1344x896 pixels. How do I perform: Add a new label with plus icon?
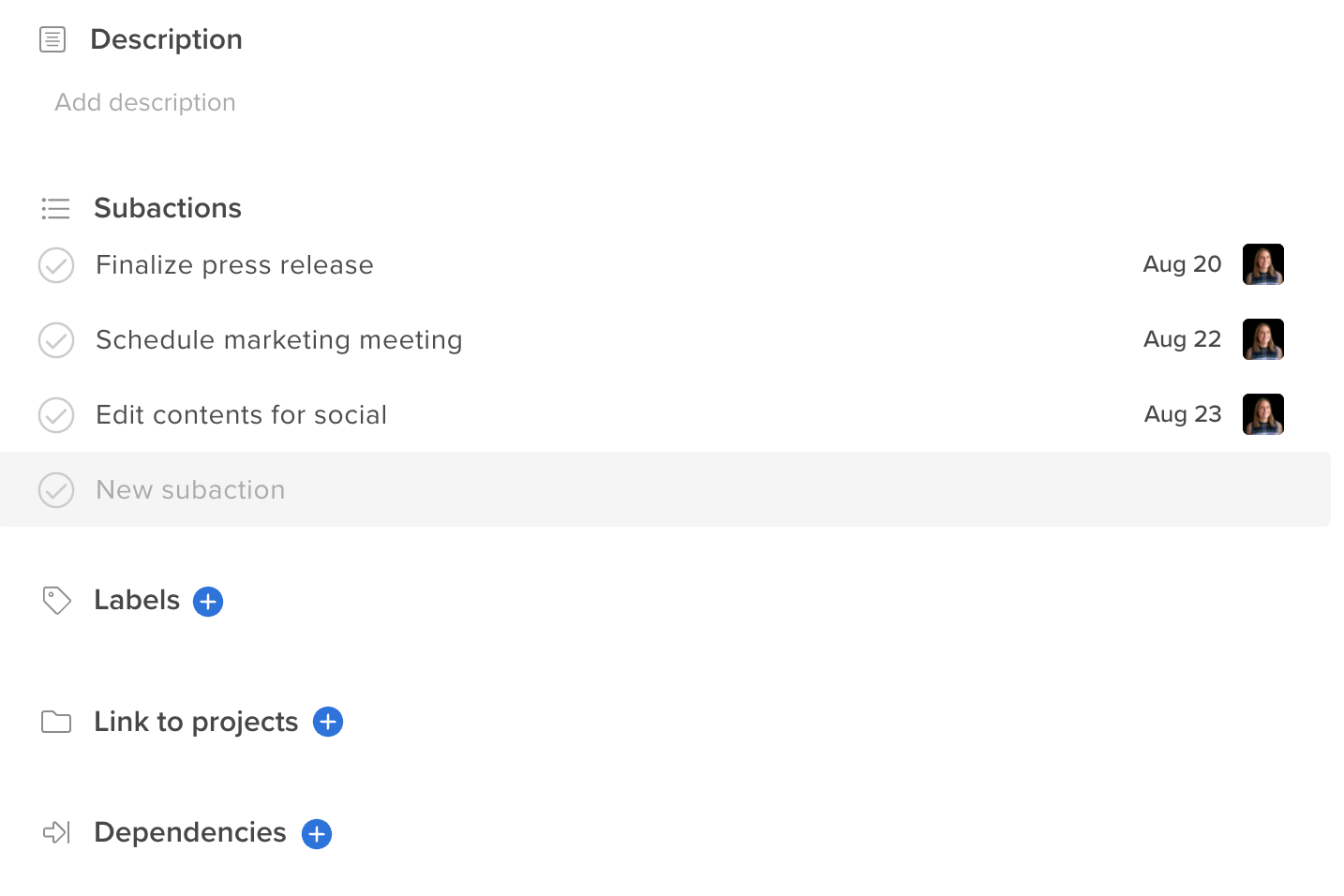(x=208, y=602)
